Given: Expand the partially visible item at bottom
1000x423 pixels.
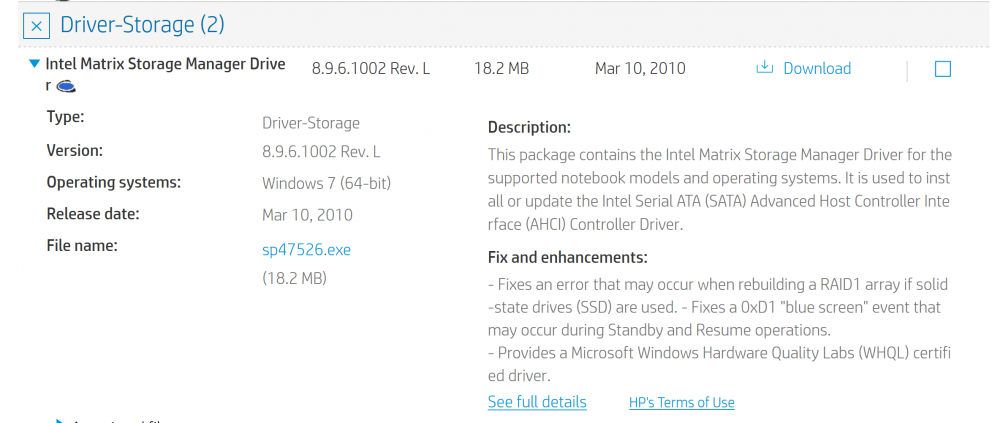Looking at the screenshot, I should pyautogui.click(x=60, y=421).
